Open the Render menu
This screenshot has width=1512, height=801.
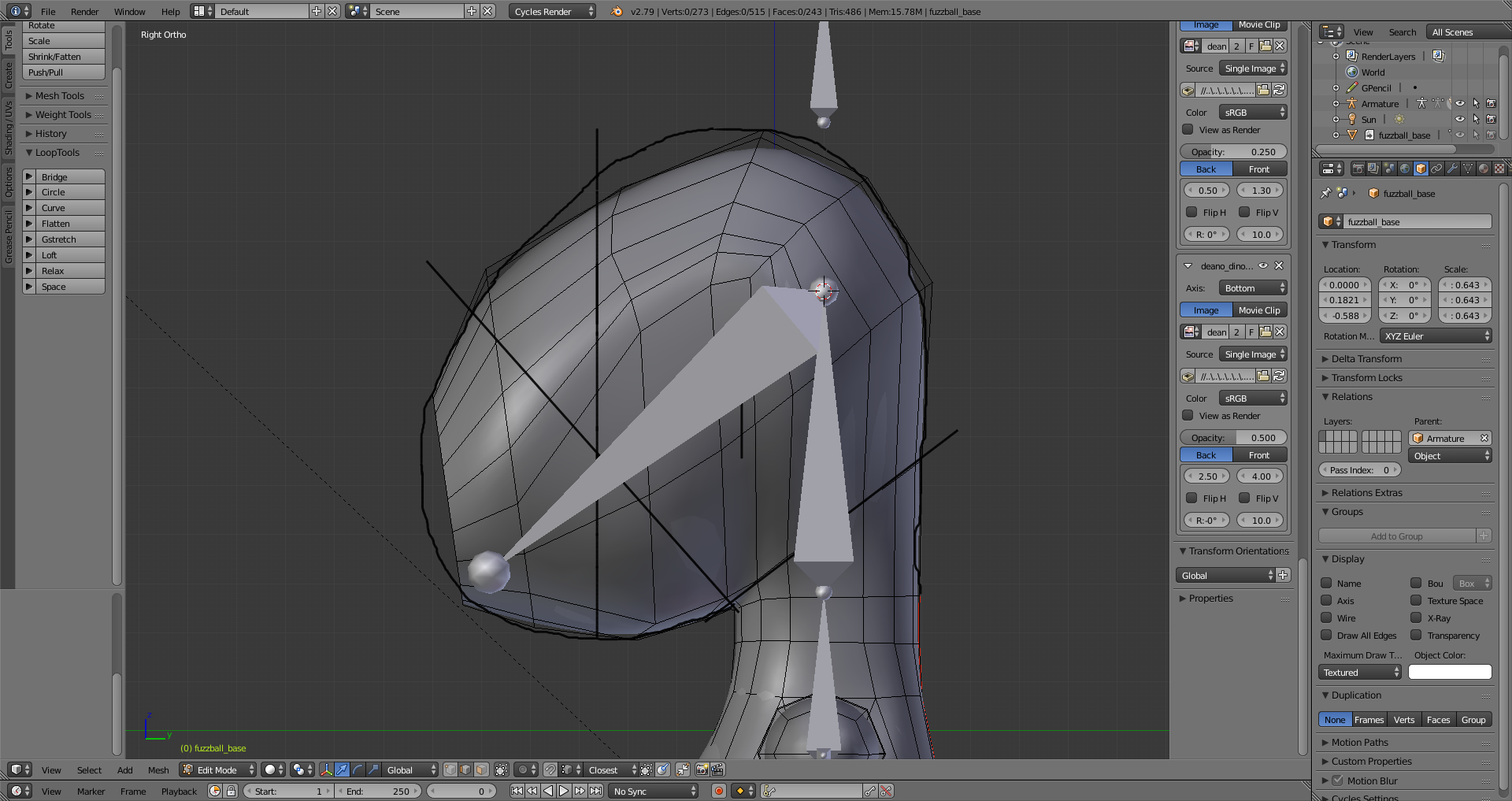[85, 11]
